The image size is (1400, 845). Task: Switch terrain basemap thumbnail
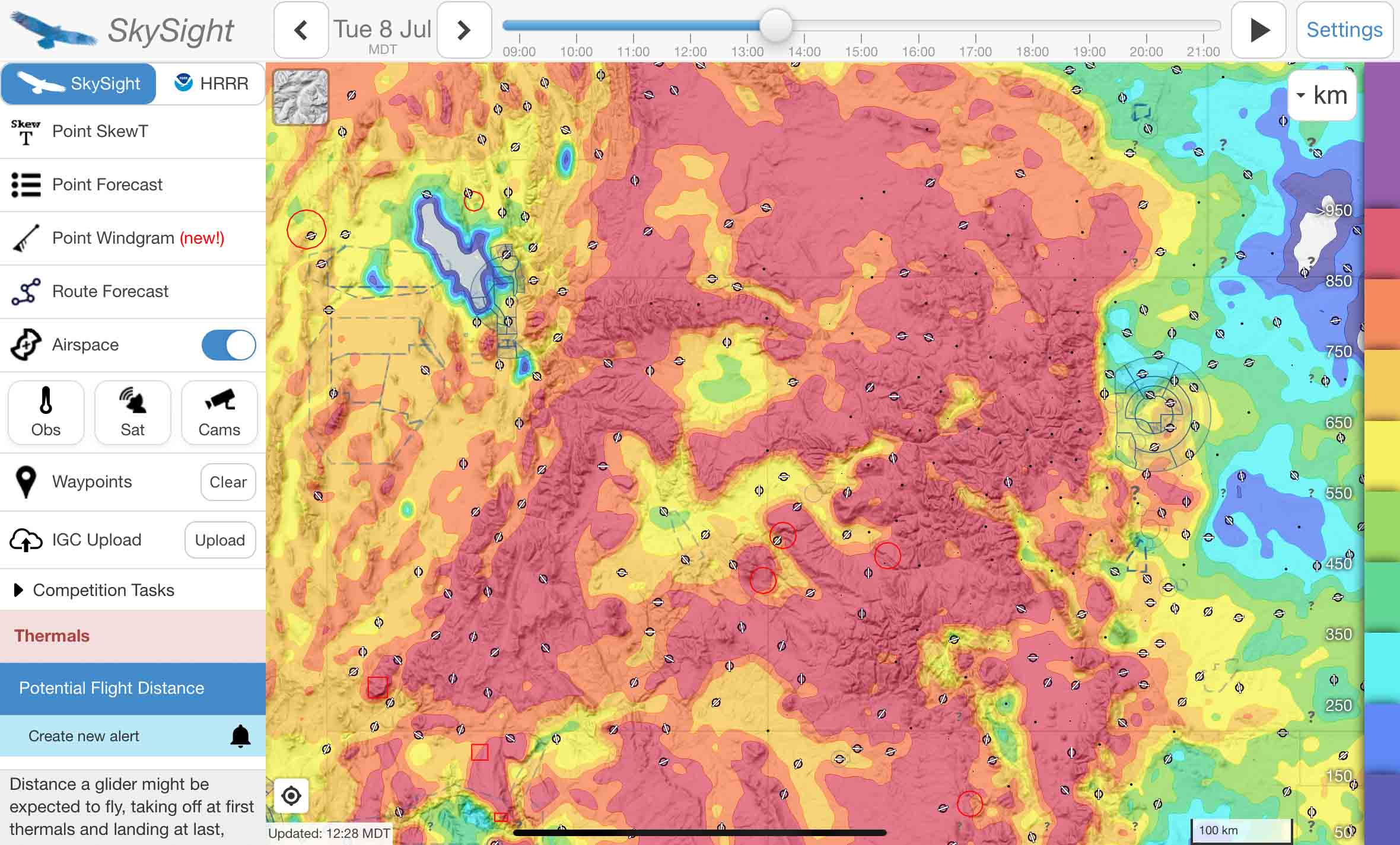tap(301, 97)
